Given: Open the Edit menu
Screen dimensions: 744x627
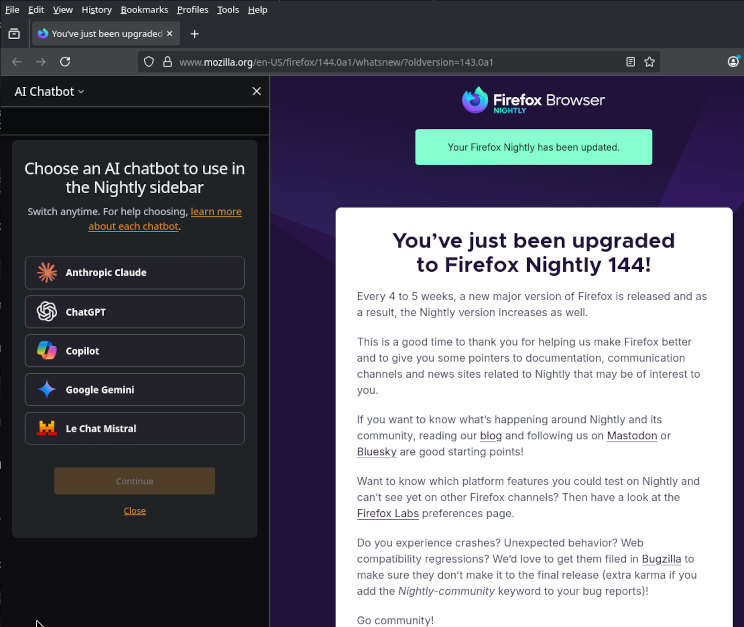Looking at the screenshot, I should pyautogui.click(x=36, y=9).
